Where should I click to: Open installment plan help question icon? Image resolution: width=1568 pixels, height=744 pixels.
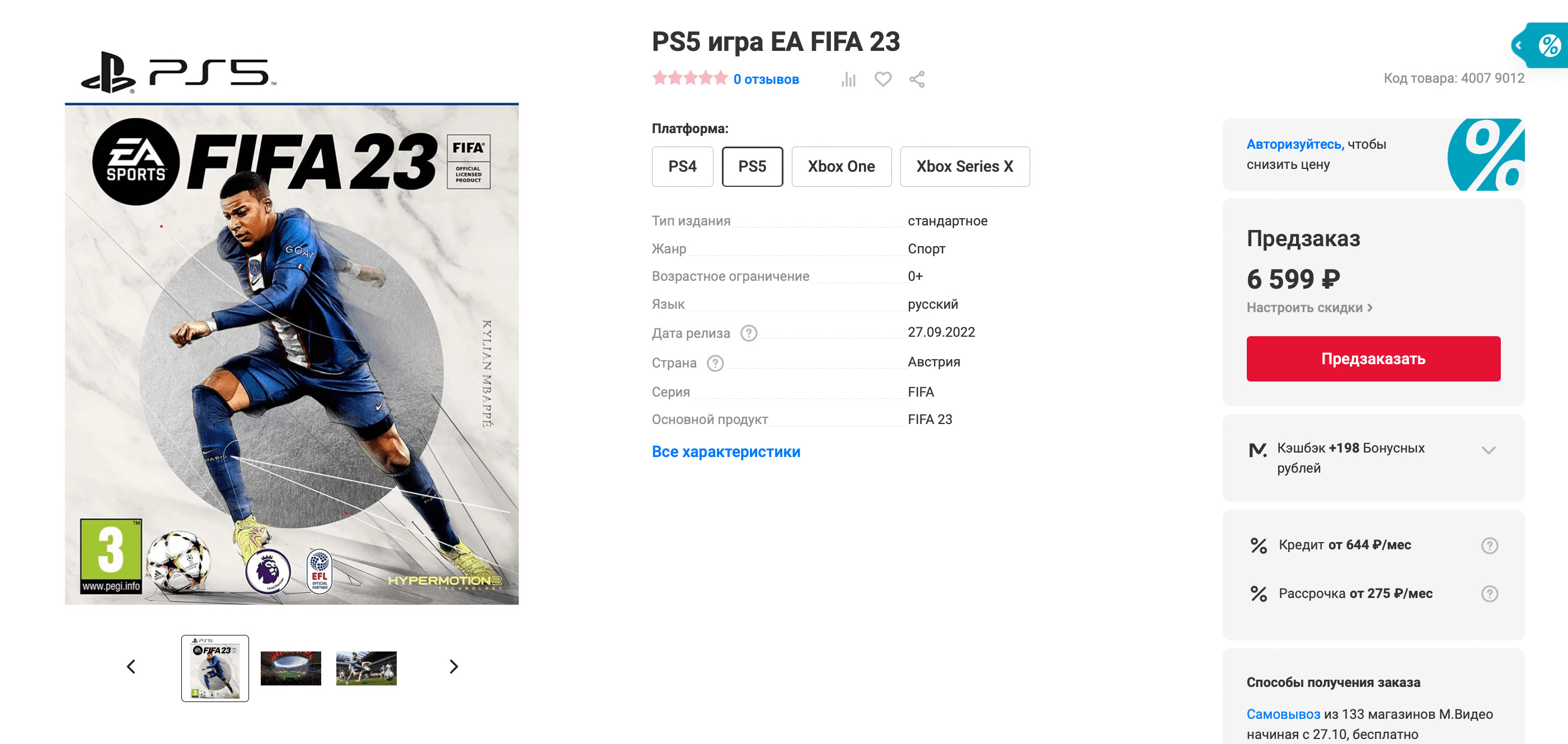[x=1489, y=594]
